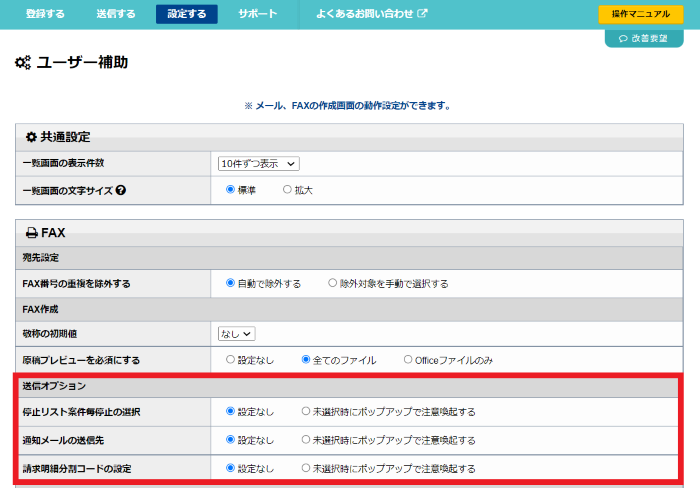Open the サポート menu
This screenshot has width=700, height=488.
(x=258, y=14)
